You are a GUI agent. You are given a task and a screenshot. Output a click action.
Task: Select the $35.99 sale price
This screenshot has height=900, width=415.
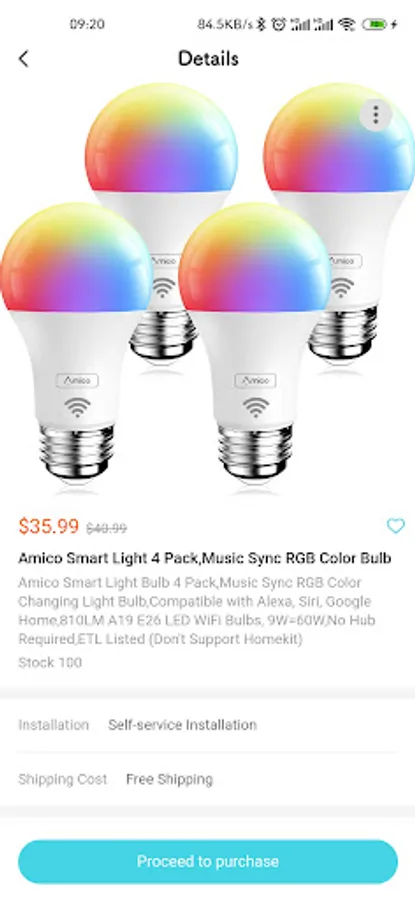[49, 526]
